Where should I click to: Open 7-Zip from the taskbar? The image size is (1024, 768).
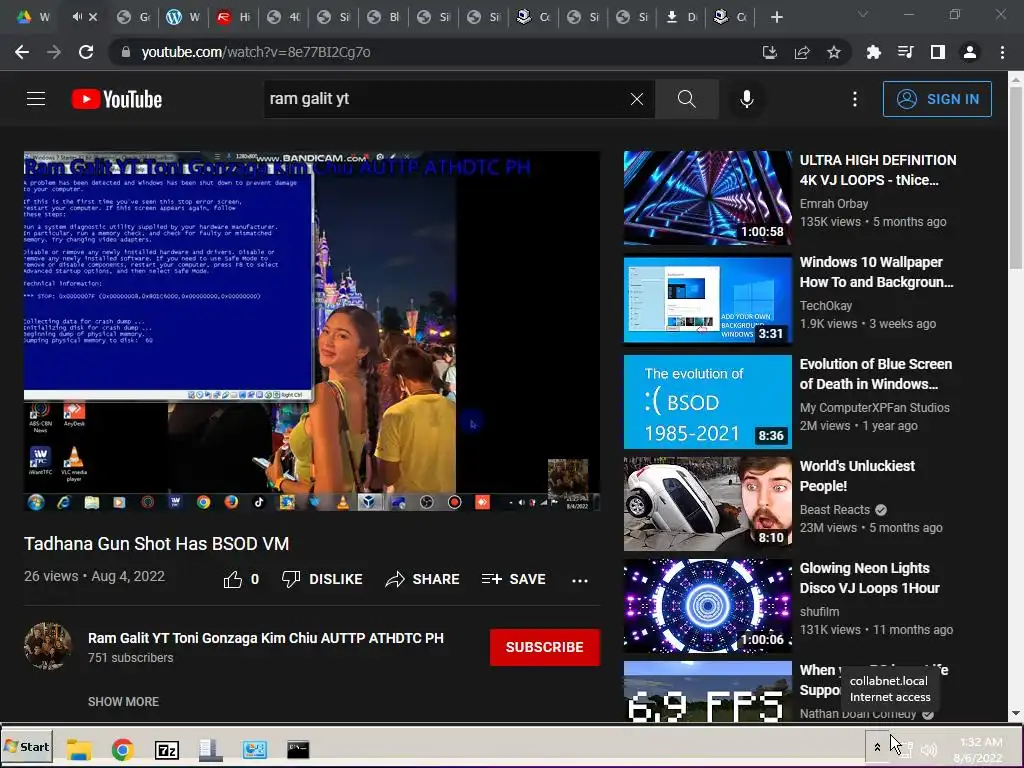coord(167,750)
